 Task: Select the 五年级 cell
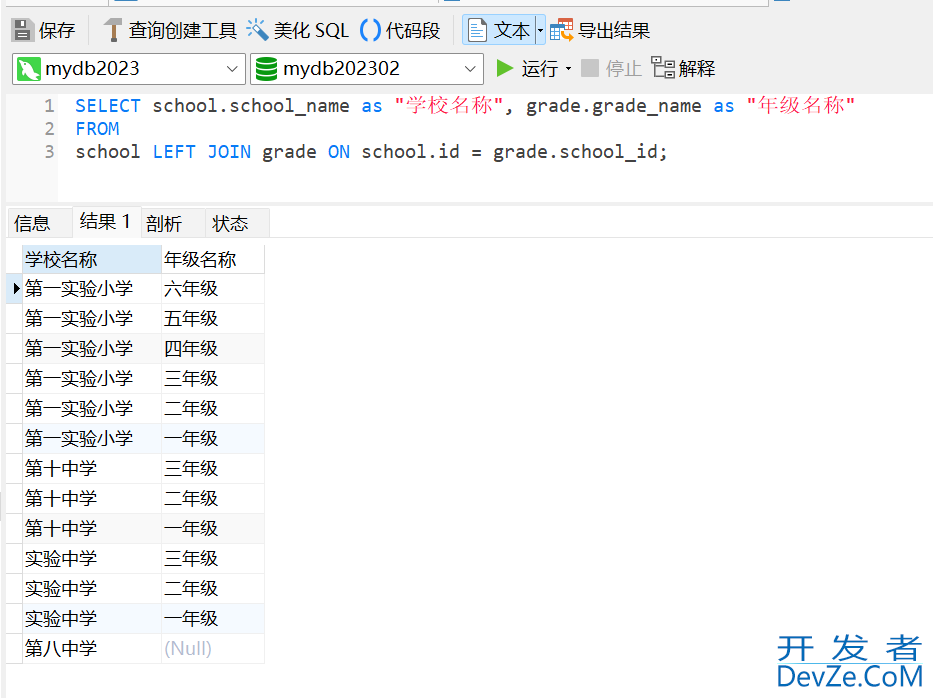tap(213, 319)
